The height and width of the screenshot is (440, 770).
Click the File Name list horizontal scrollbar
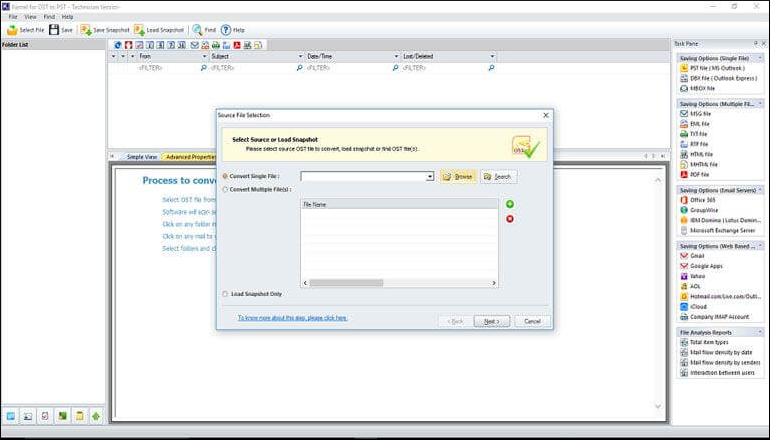[346, 283]
